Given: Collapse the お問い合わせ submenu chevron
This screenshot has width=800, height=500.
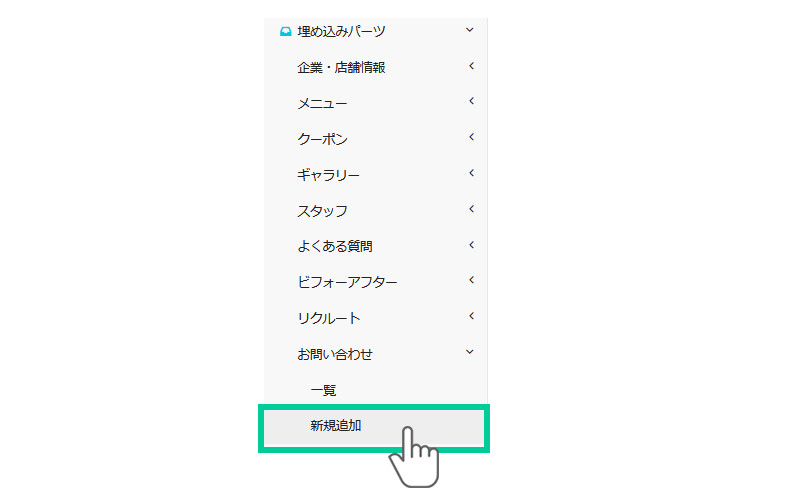Looking at the screenshot, I should pyautogui.click(x=470, y=353).
